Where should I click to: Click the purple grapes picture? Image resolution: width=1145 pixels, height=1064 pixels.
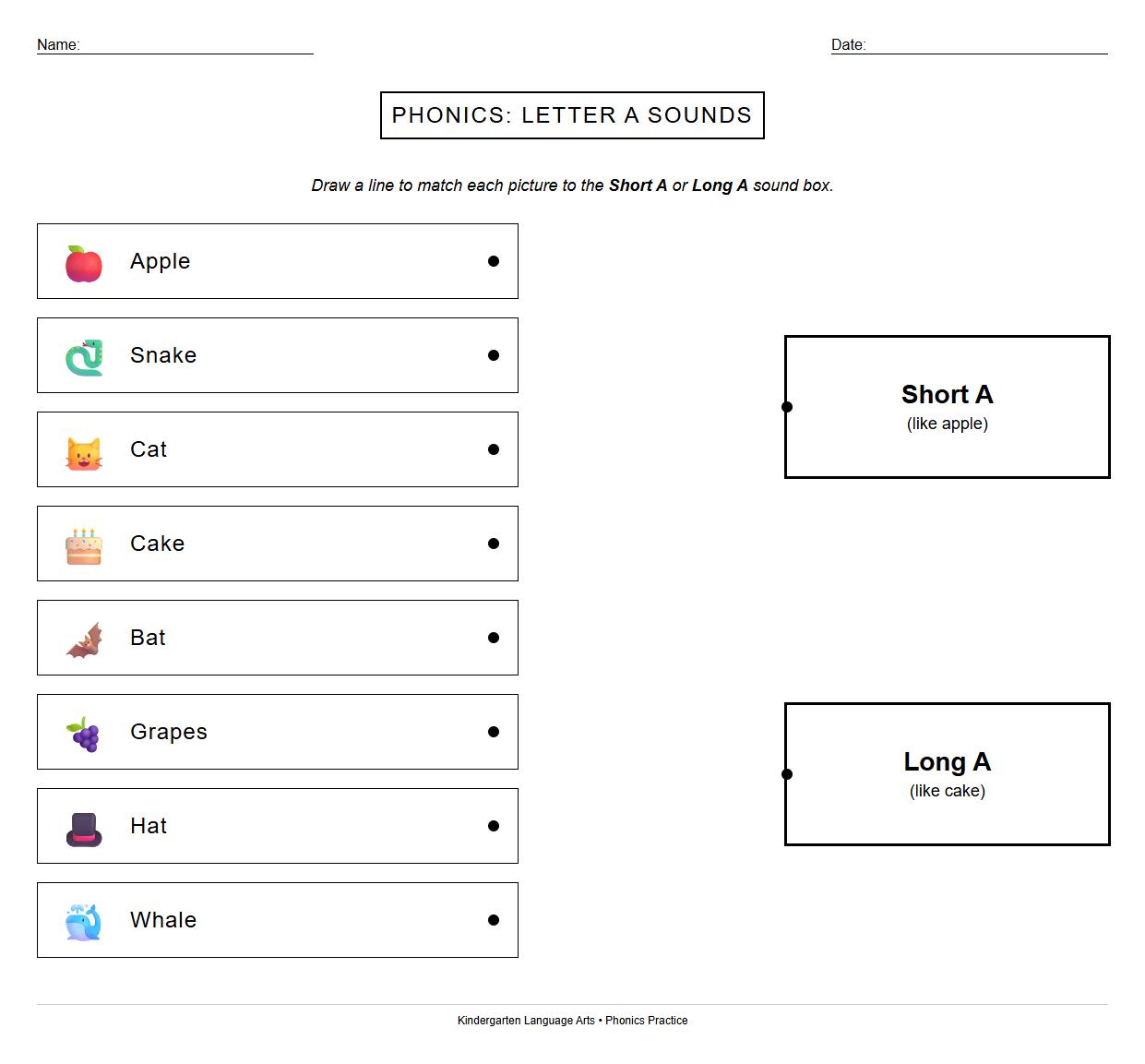tap(85, 734)
